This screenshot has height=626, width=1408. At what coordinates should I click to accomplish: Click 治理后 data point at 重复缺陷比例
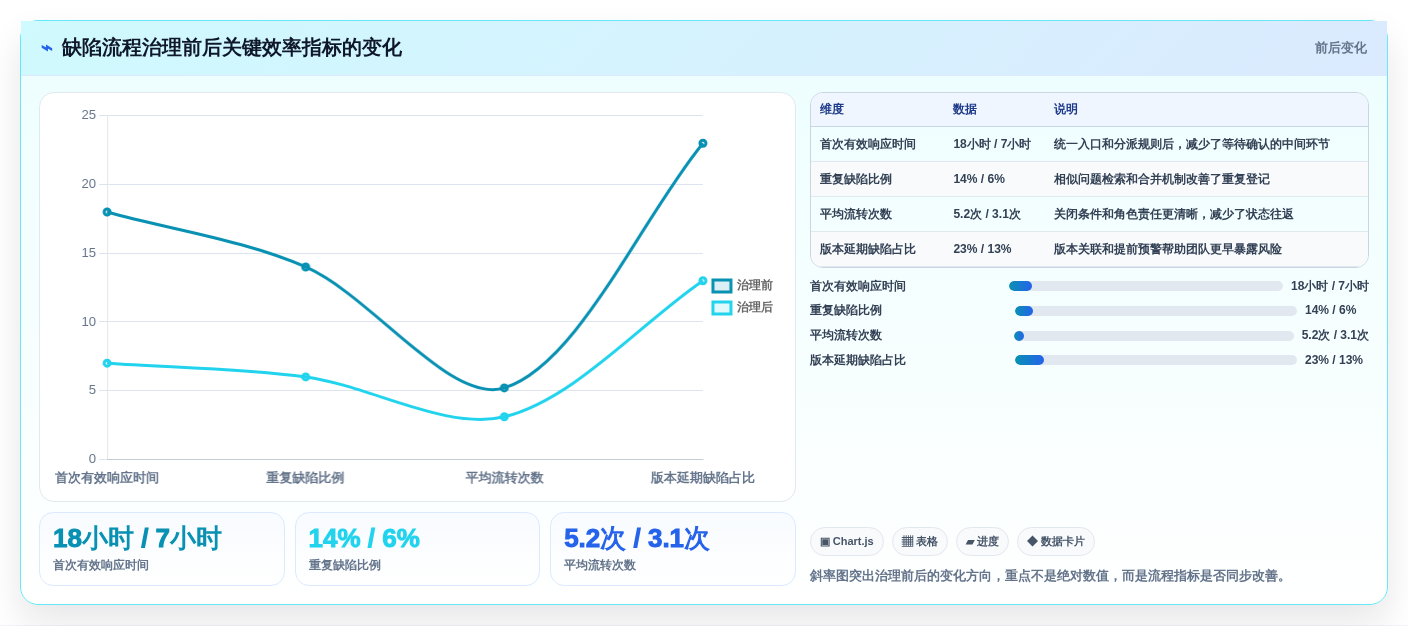coord(306,377)
